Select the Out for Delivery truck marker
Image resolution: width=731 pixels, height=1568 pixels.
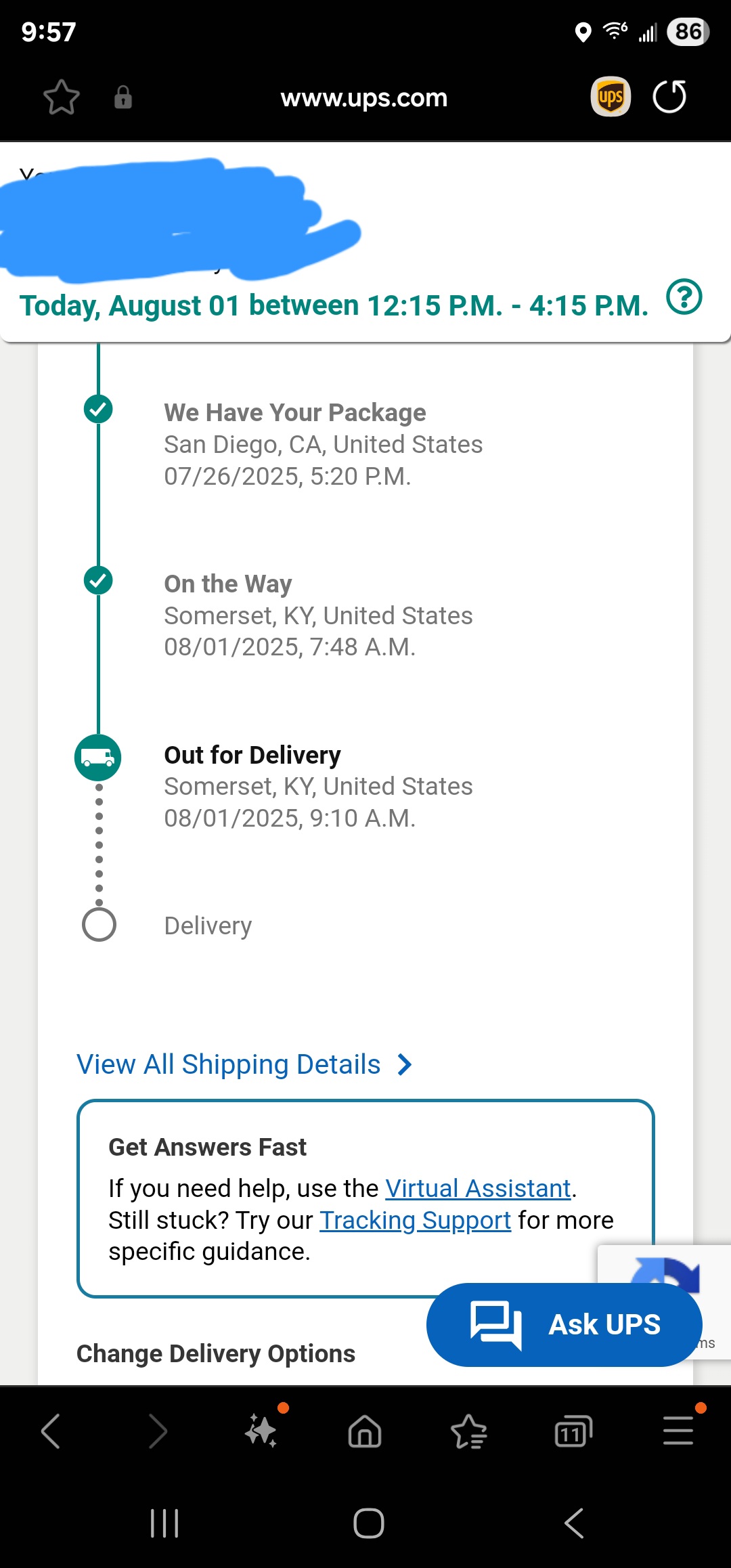point(98,758)
